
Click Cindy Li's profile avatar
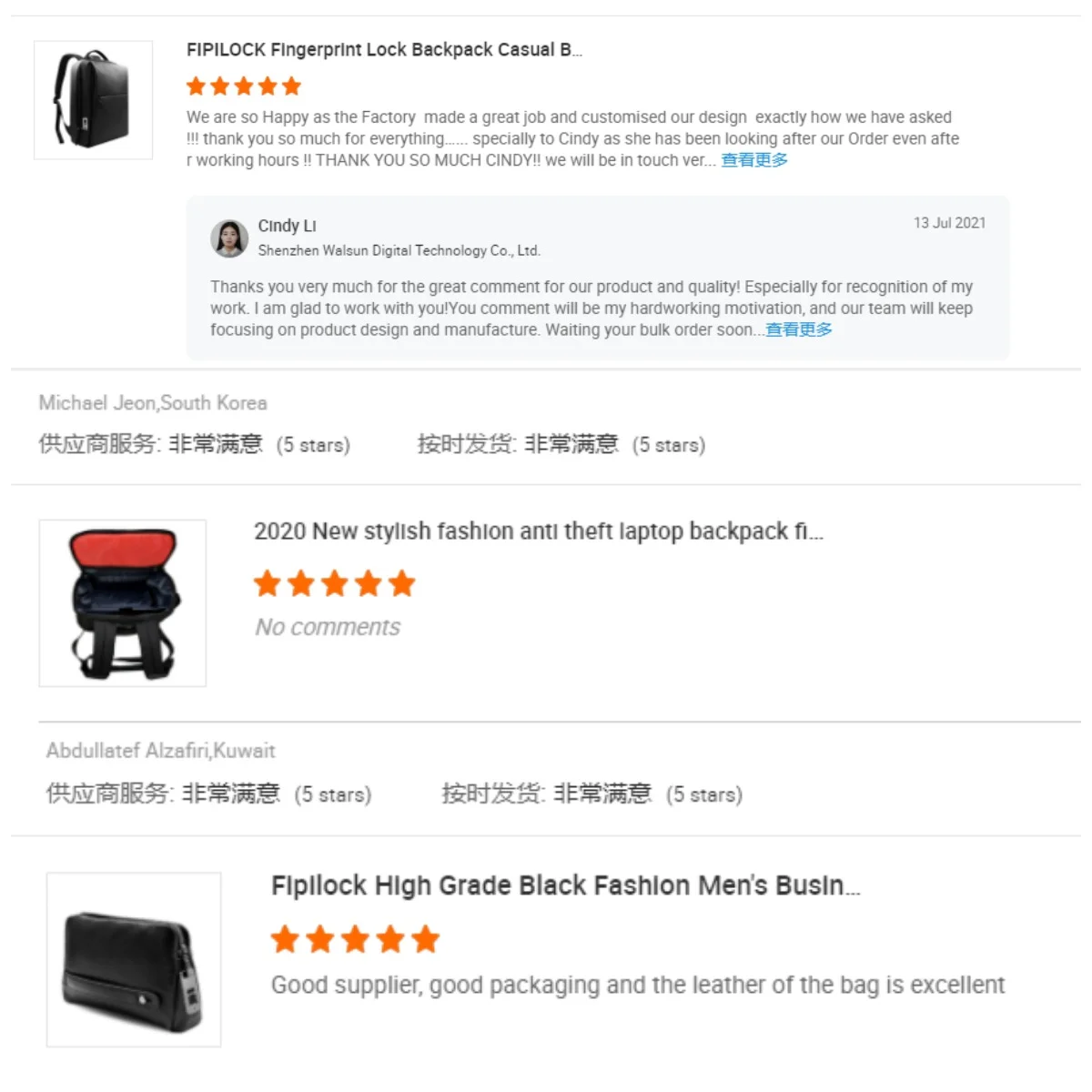229,238
